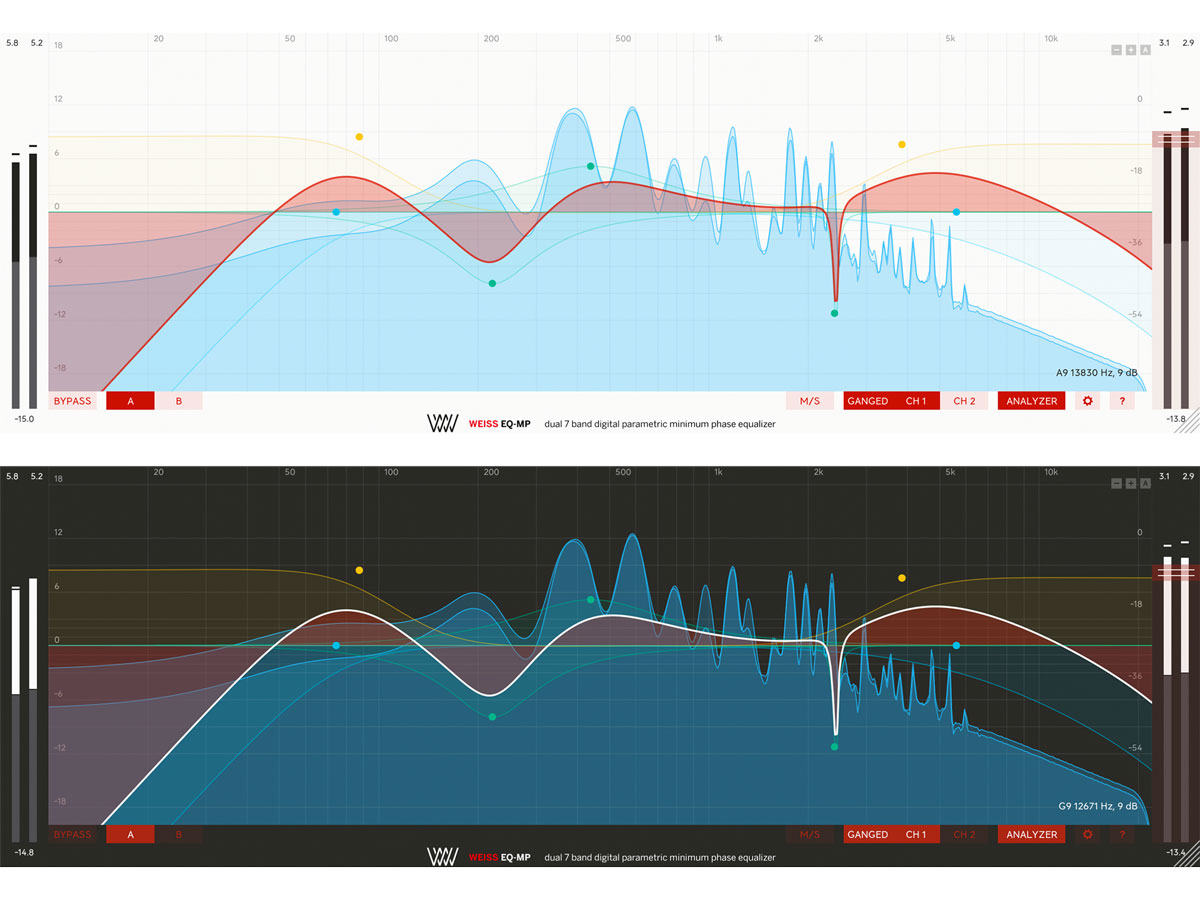Toggle GANGED channels in light-theme EQ
The image size is (1200, 900).
pos(867,401)
